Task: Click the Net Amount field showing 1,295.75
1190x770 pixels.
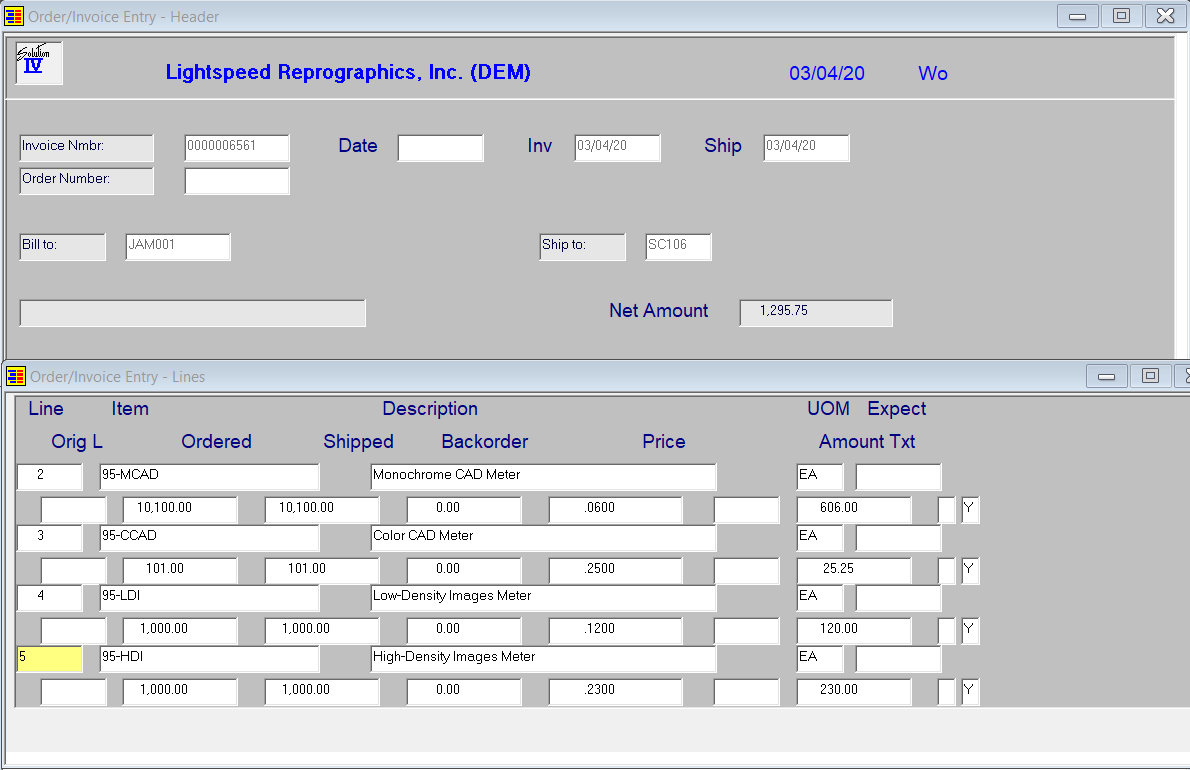Action: click(815, 312)
